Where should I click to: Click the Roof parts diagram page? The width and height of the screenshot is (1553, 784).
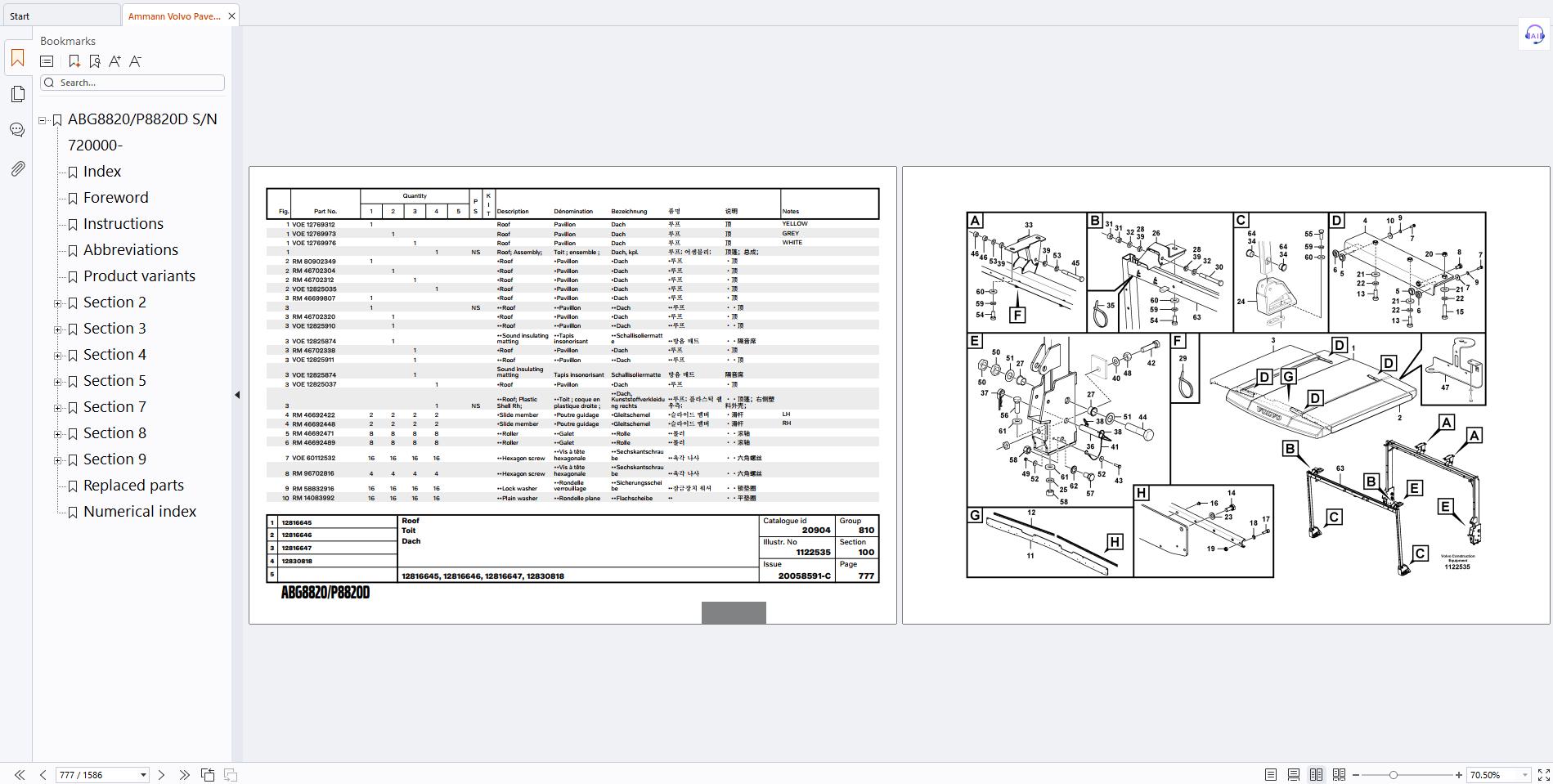coord(1226,395)
